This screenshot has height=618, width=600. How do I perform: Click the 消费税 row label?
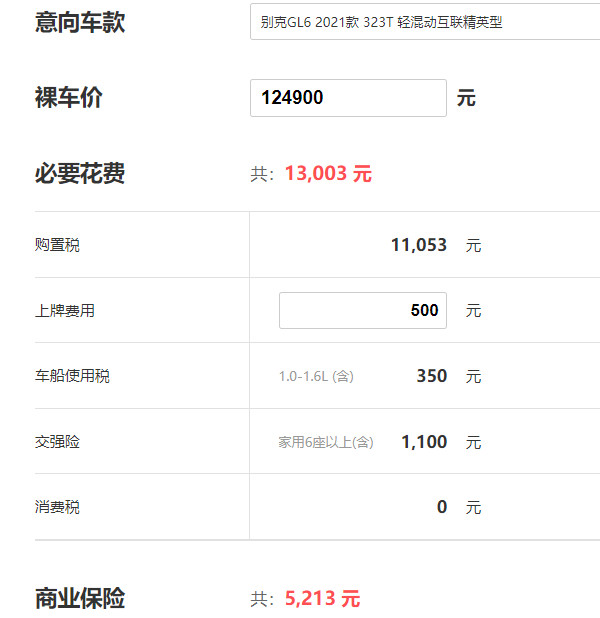tap(57, 507)
